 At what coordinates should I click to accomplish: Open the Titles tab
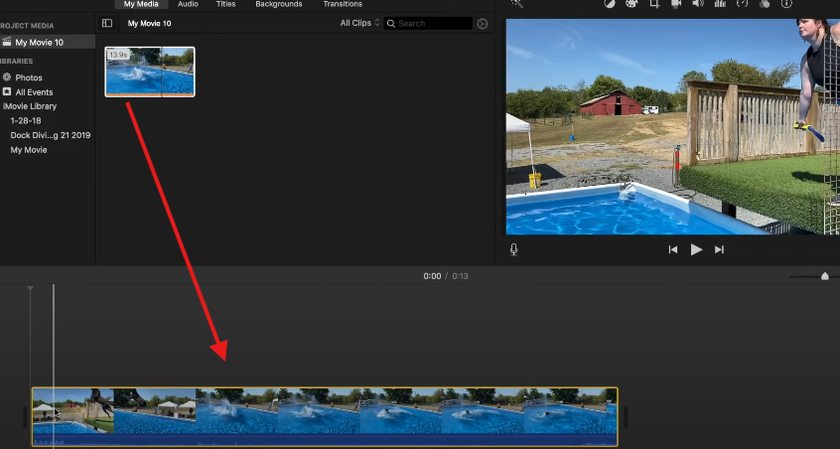tap(226, 4)
